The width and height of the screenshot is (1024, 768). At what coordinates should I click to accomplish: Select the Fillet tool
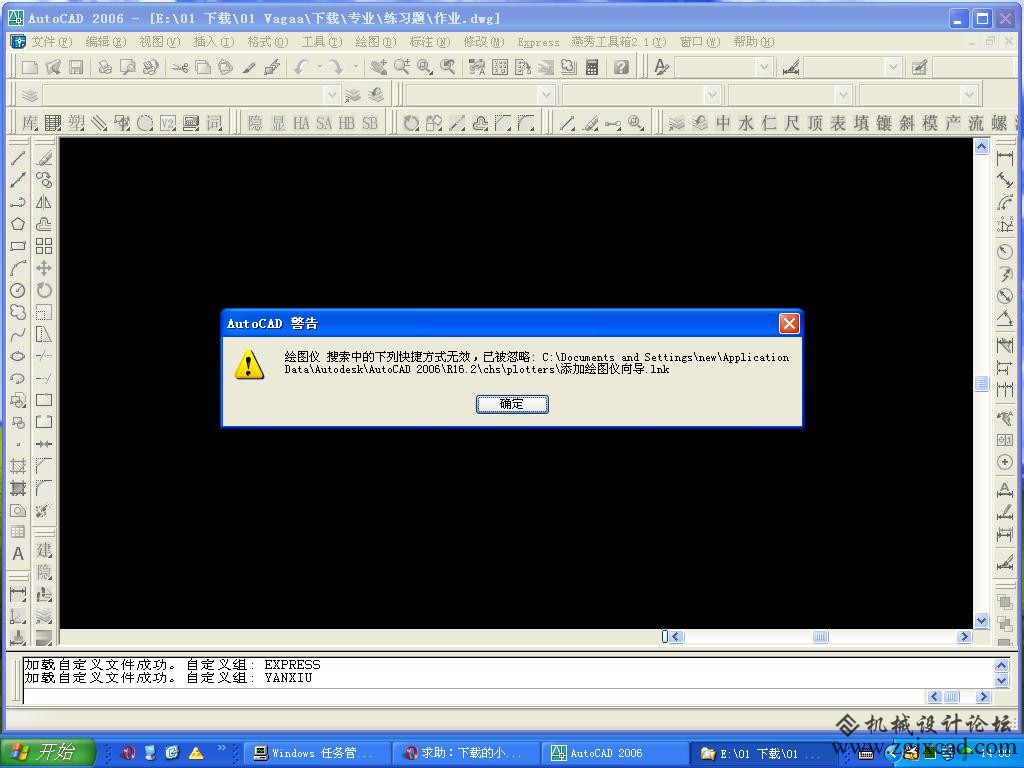point(44,488)
